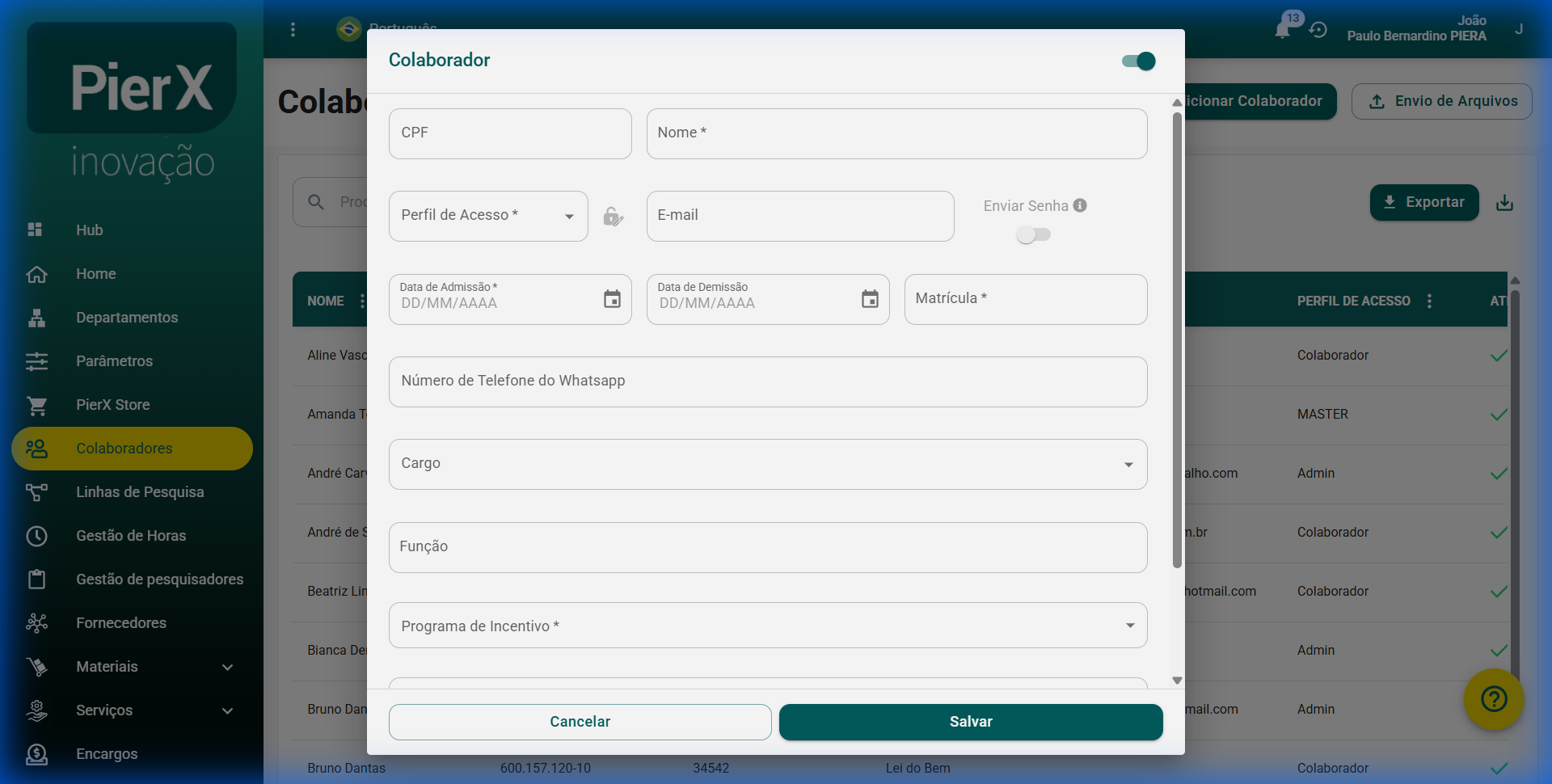The width and height of the screenshot is (1552, 784).
Task: Open the Data de Admissão calendar picker
Action: 612,299
